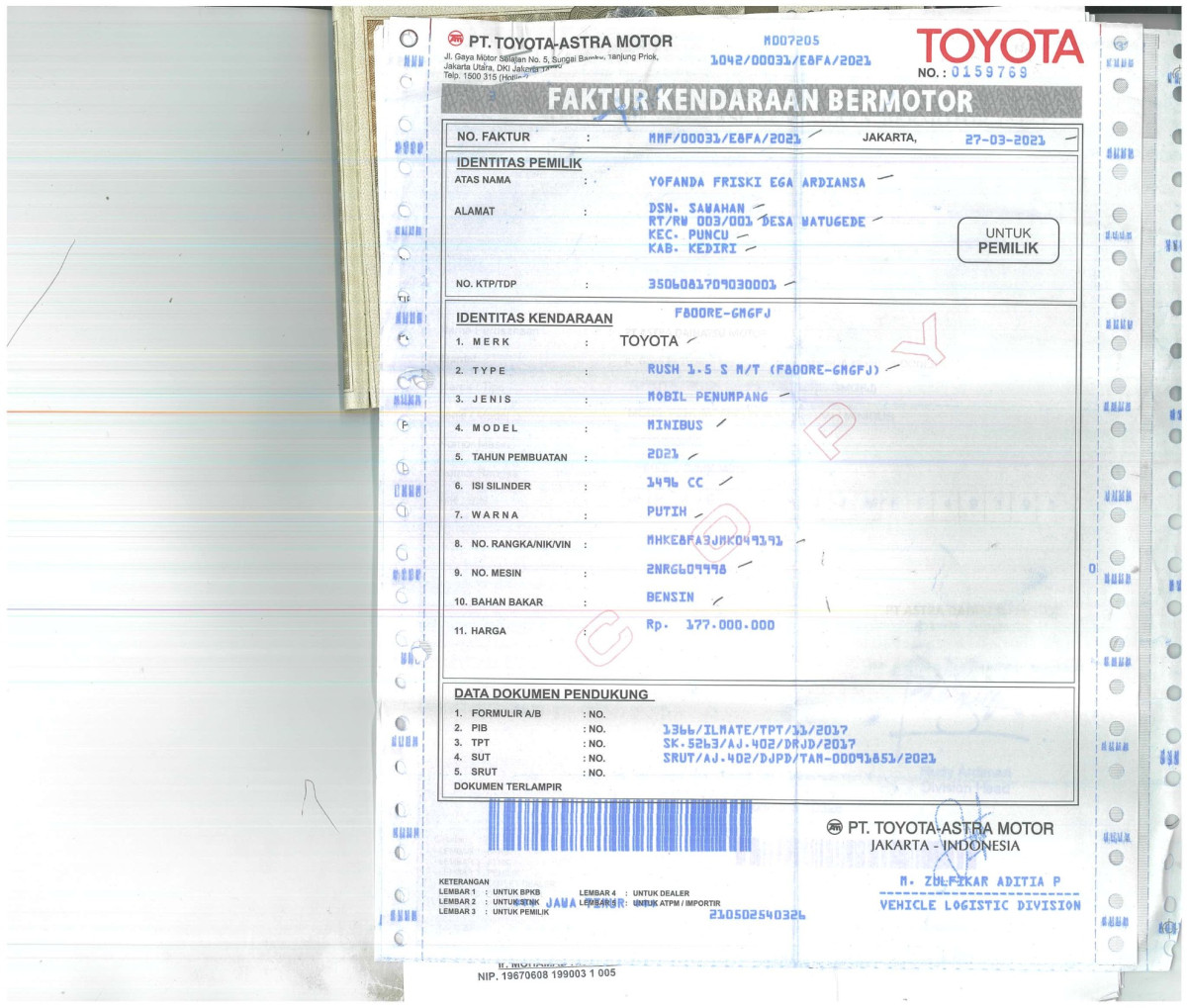1187x1008 pixels.
Task: Click the Toyota emblem beside header PT. TOYOTA-ASTRA MOTOR
Action: coord(455,41)
